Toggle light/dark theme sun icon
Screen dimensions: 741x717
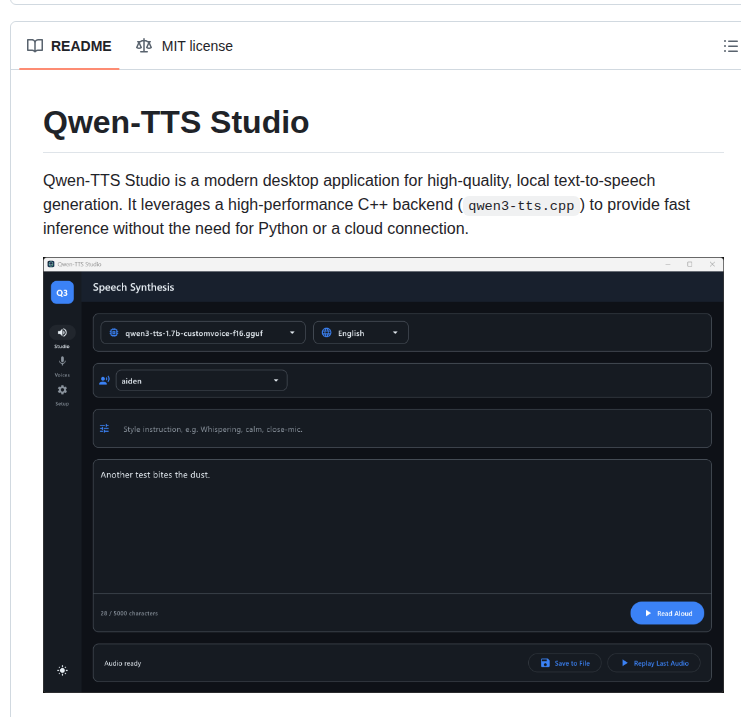click(62, 670)
